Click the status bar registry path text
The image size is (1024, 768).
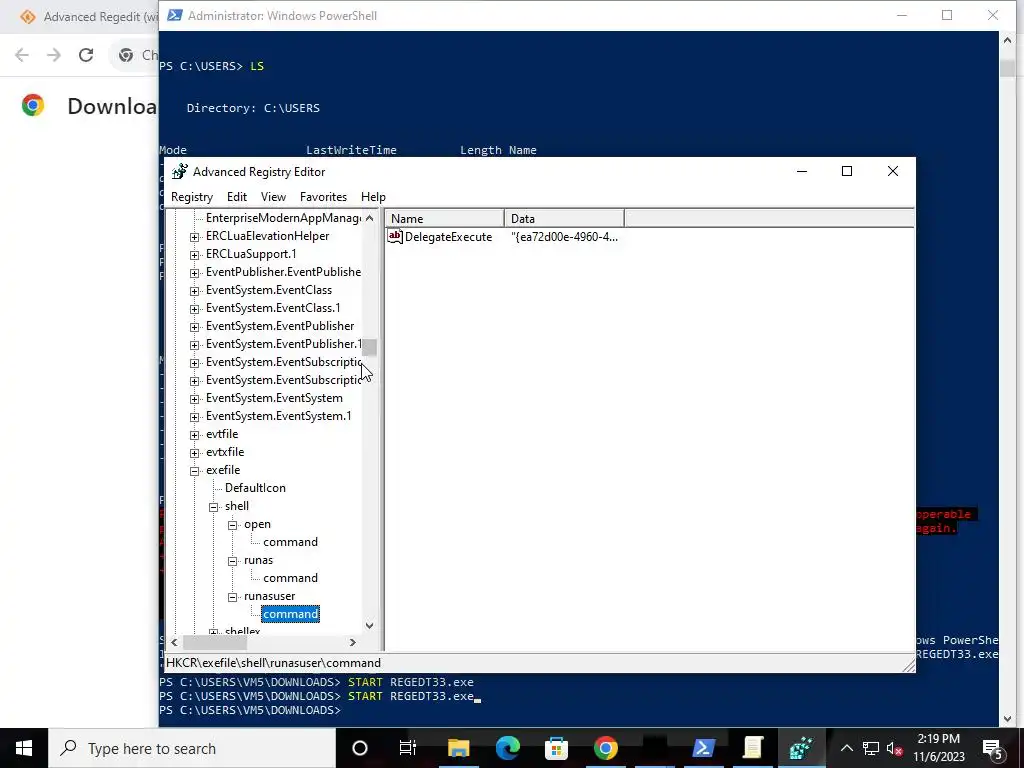tap(273, 663)
